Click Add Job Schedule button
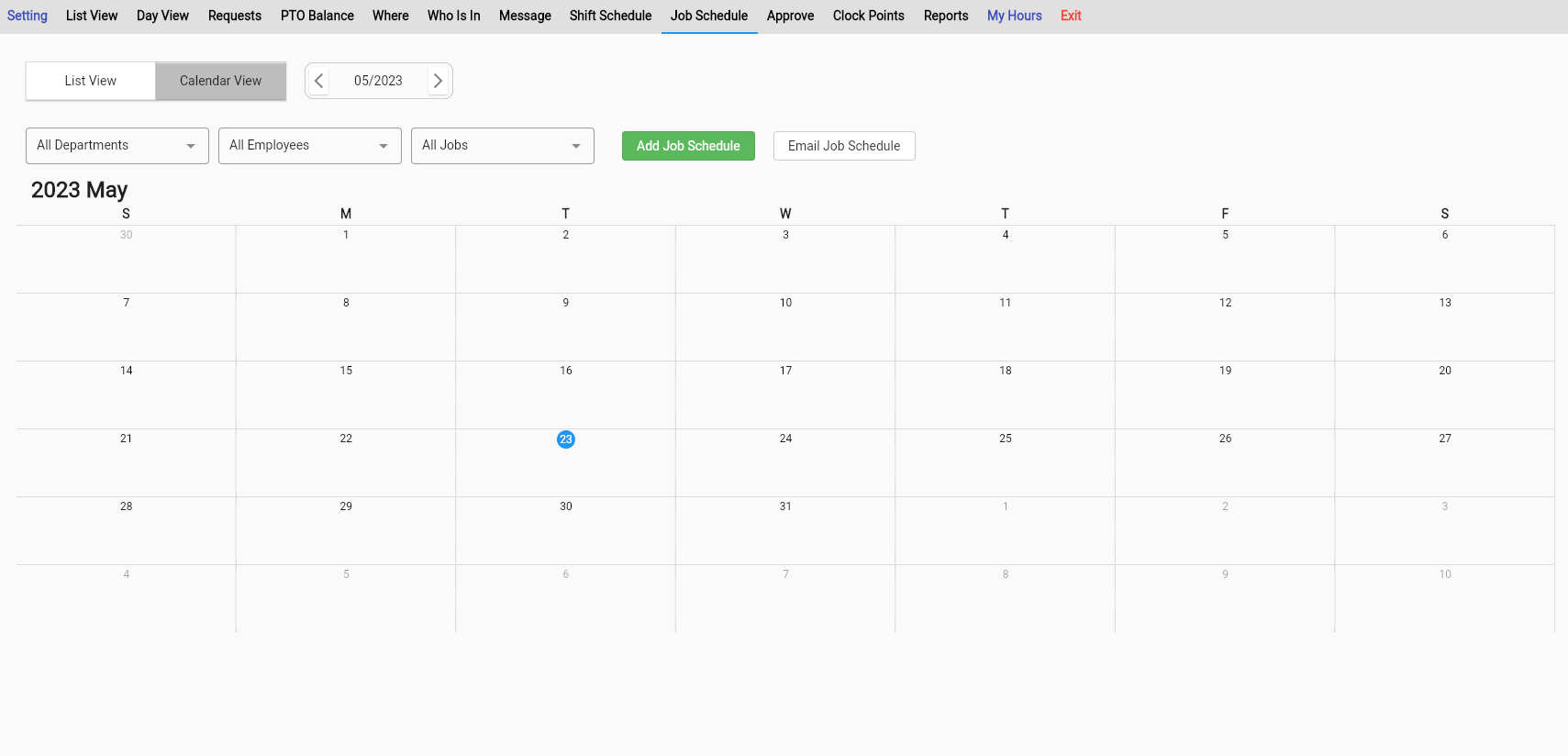1568x756 pixels. tap(688, 146)
